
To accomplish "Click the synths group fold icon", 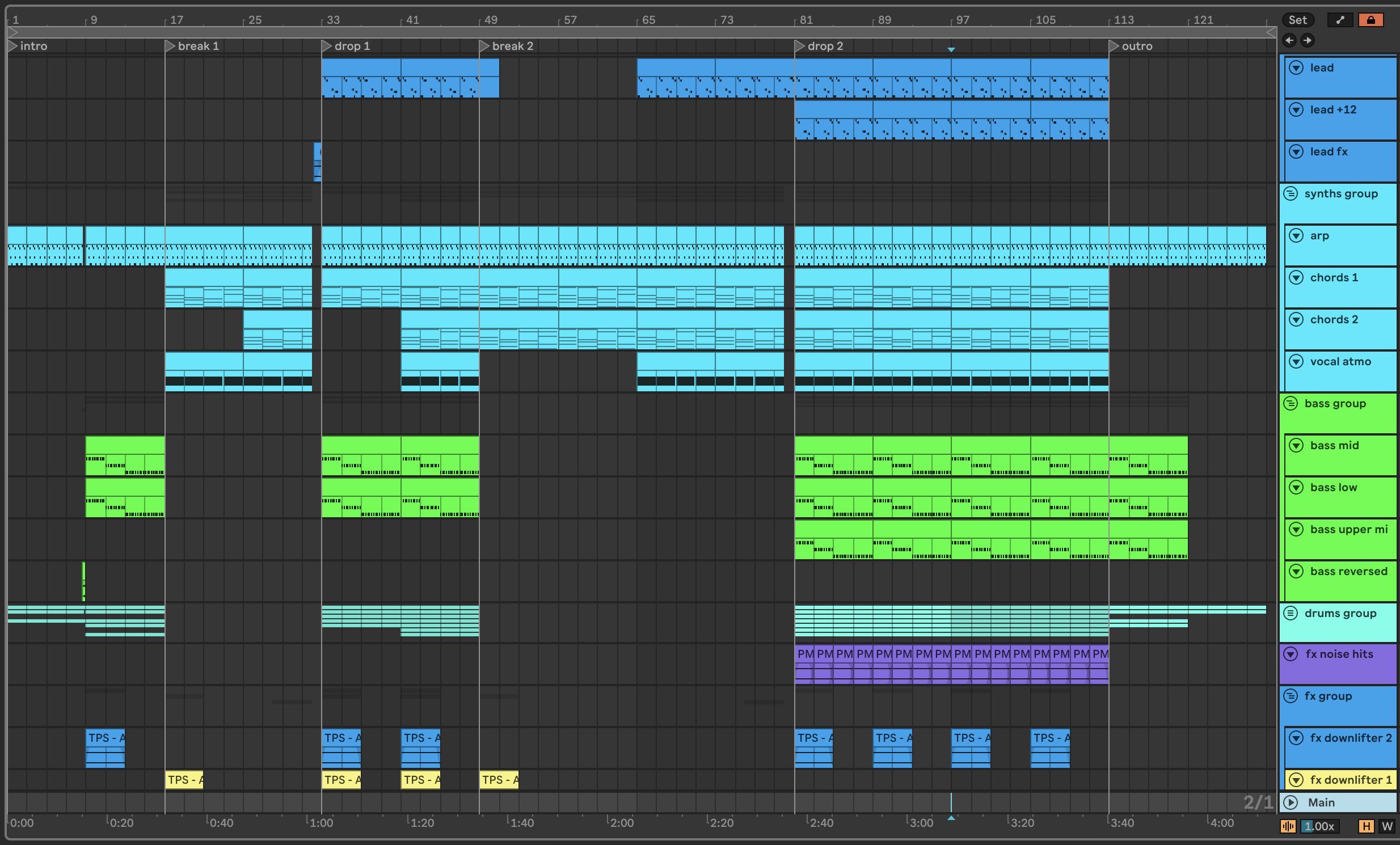I will point(1291,193).
